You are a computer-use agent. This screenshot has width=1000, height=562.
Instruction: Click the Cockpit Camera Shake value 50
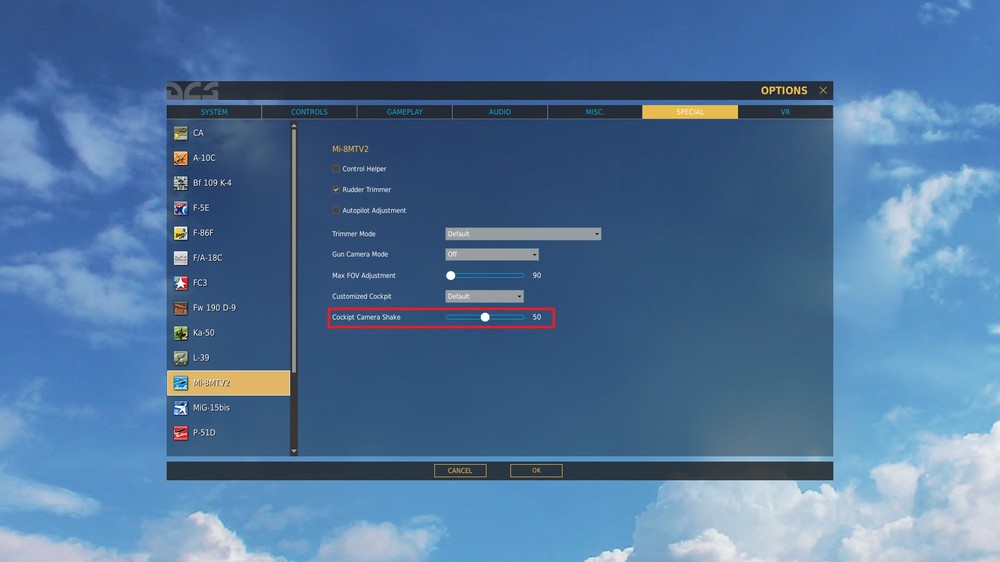[x=537, y=317]
